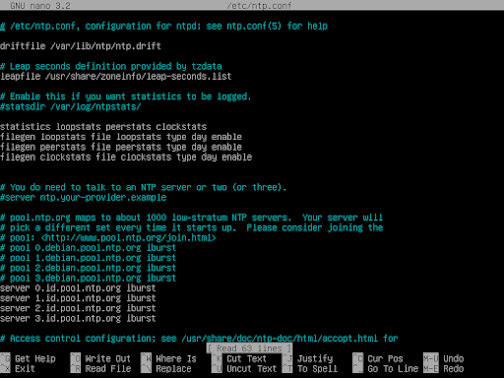
Task: Click the '# Leap seconds definition' comment line
Action: (111, 66)
